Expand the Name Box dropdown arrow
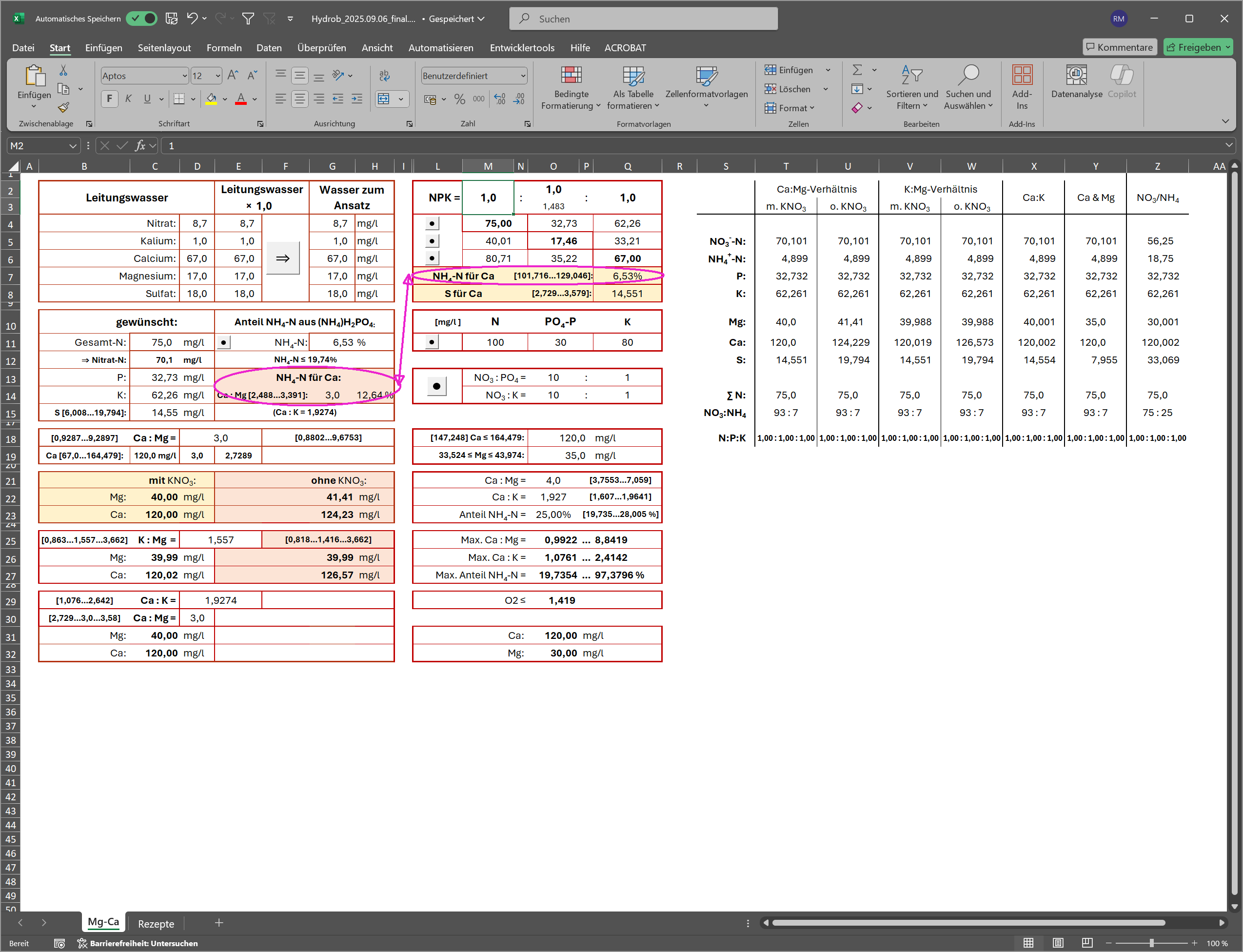Screen dimensions: 1243x952 pos(73,146)
